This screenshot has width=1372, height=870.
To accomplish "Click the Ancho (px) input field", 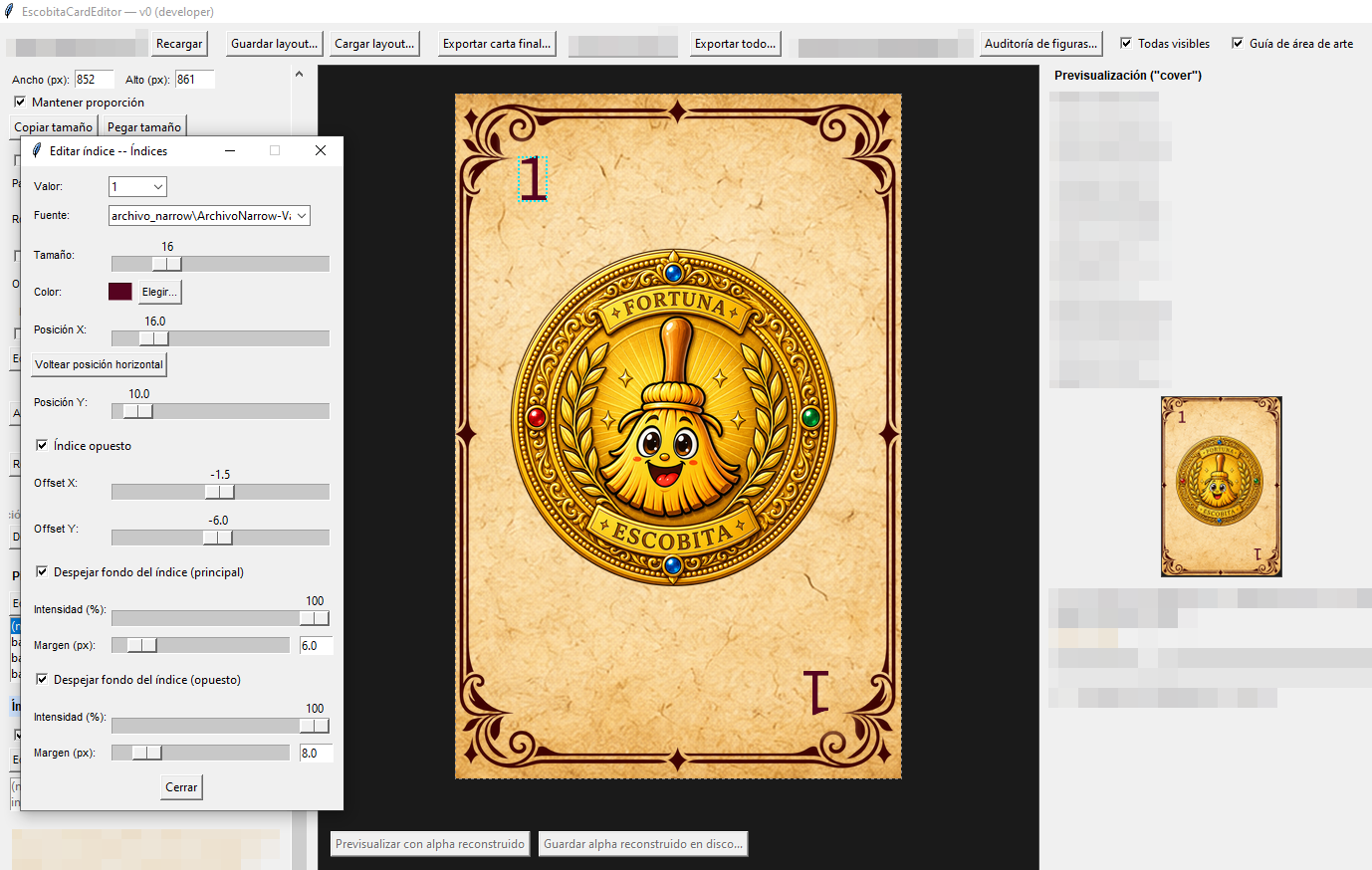I will tap(95, 80).
